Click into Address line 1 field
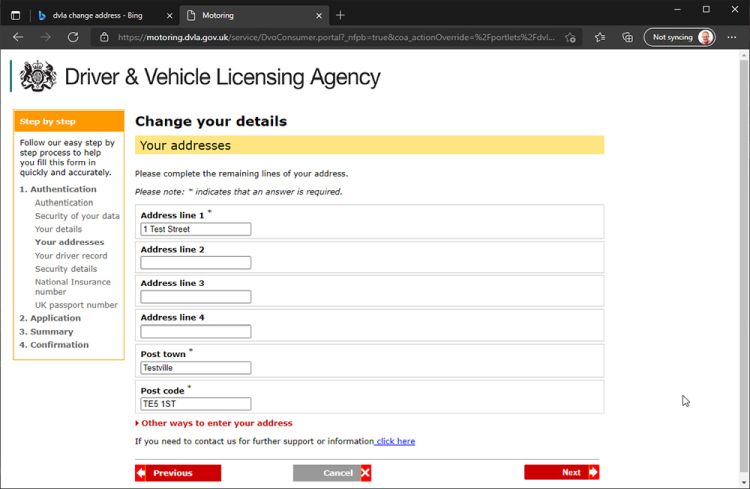This screenshot has width=750, height=489. pyautogui.click(x=196, y=229)
